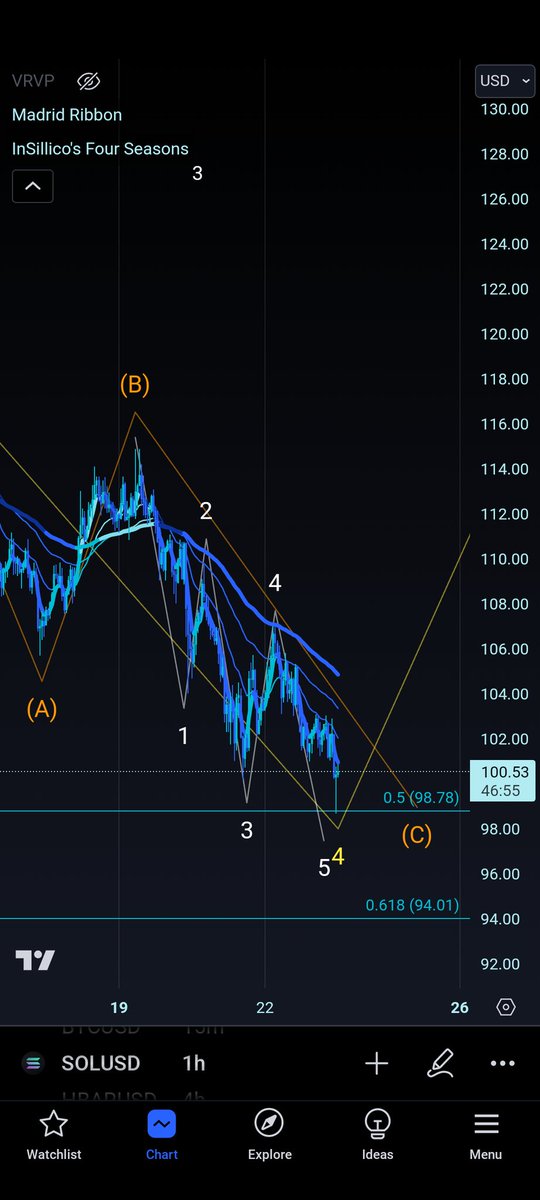Click the 118.00 price axis value

coord(504,379)
